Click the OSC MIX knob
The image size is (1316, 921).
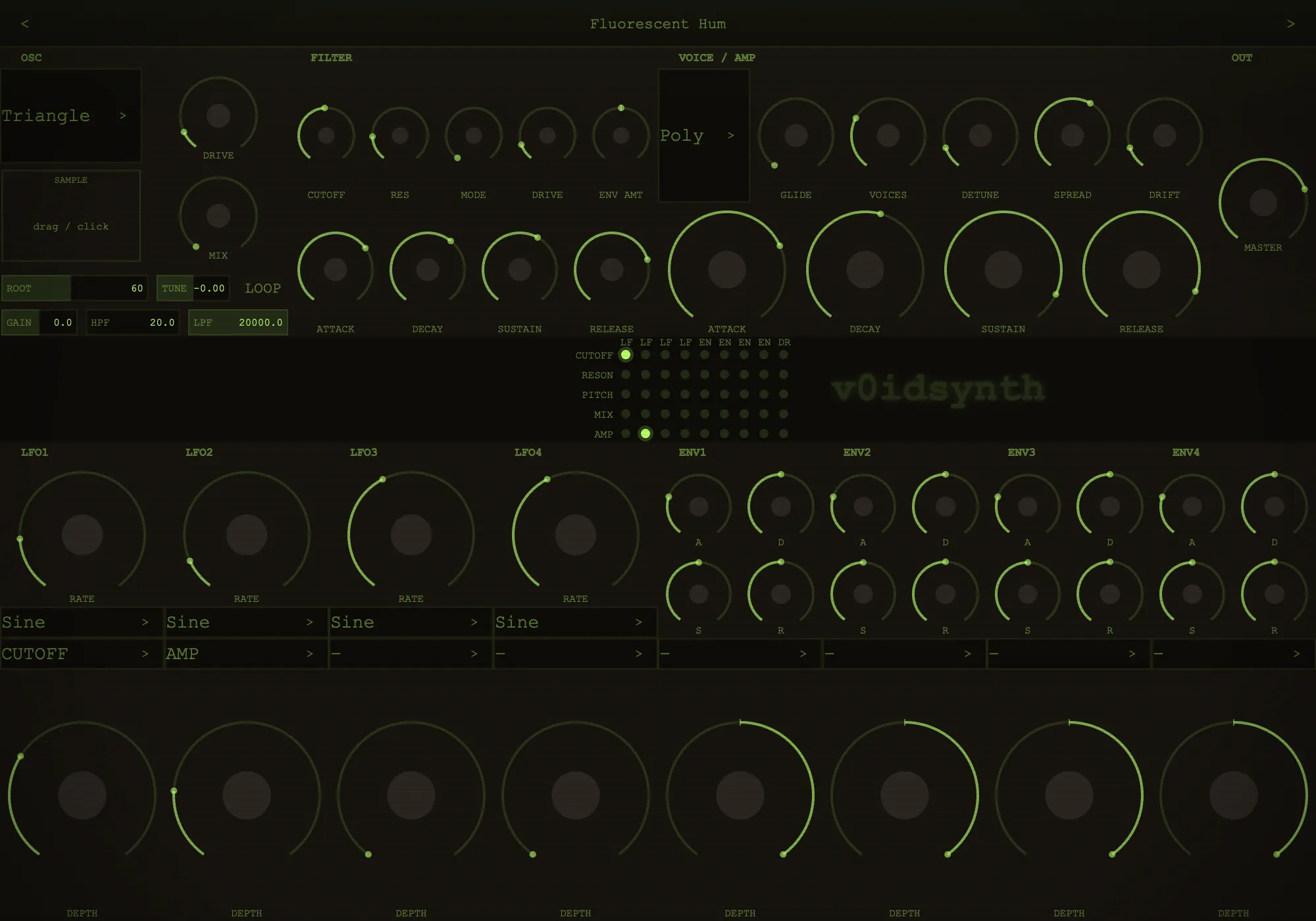(218, 216)
